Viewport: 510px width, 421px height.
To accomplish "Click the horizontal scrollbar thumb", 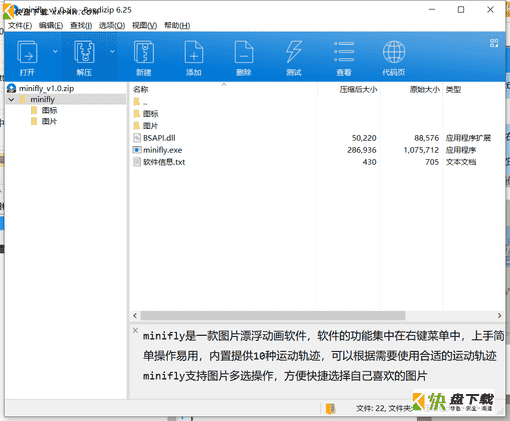I will 273,315.
